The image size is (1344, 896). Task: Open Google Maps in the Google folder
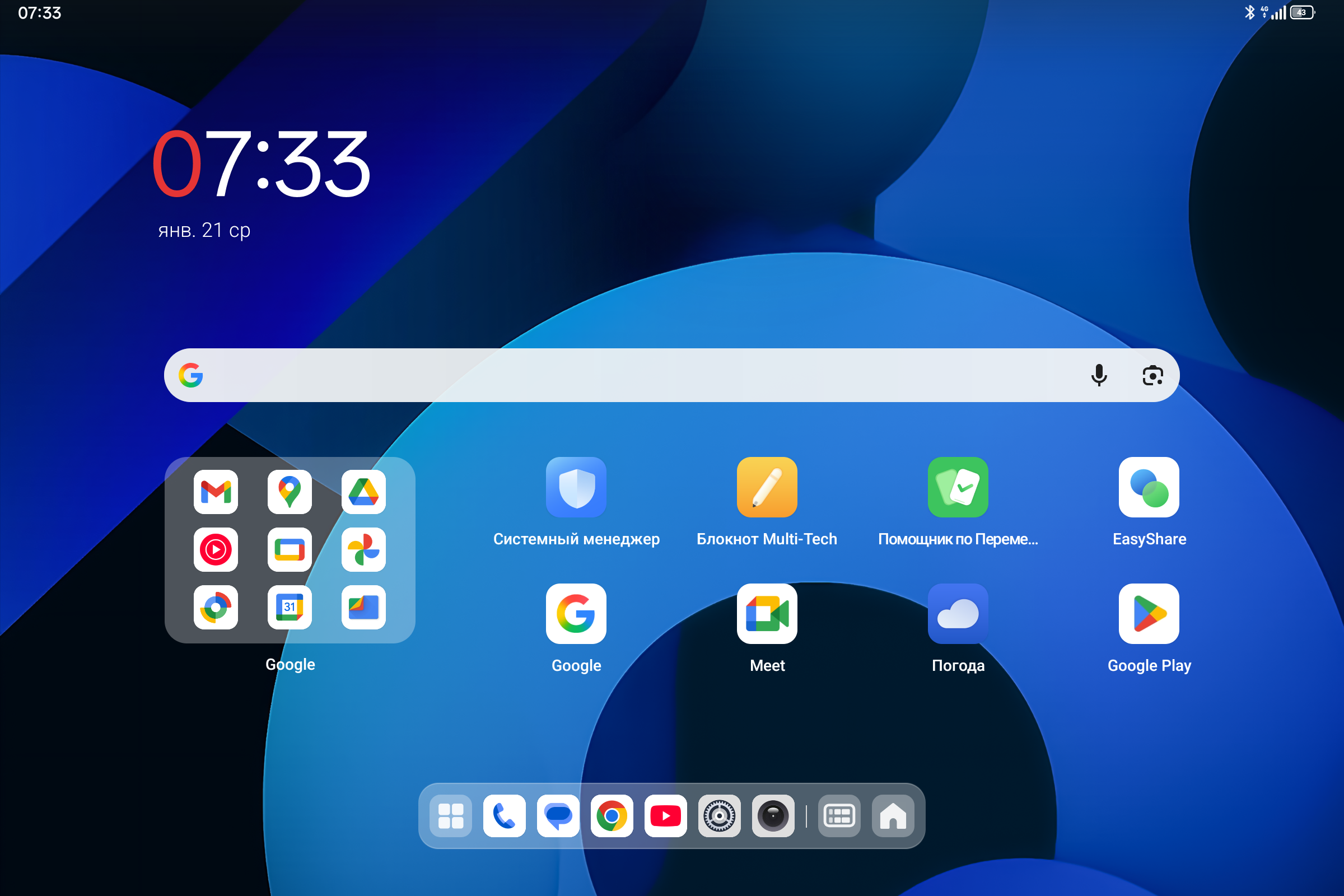(x=290, y=492)
